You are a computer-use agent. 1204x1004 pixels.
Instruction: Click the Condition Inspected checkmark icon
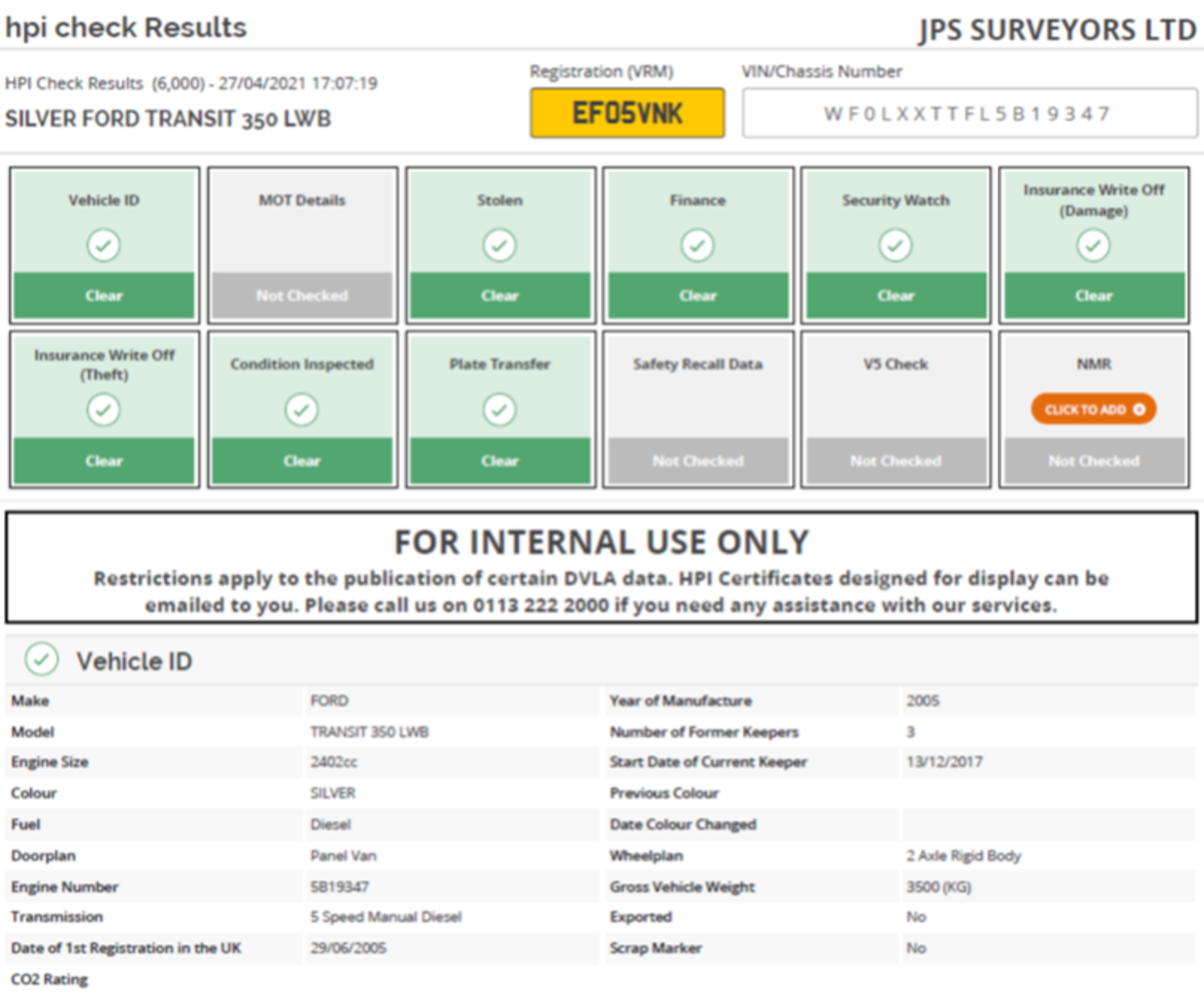(302, 410)
